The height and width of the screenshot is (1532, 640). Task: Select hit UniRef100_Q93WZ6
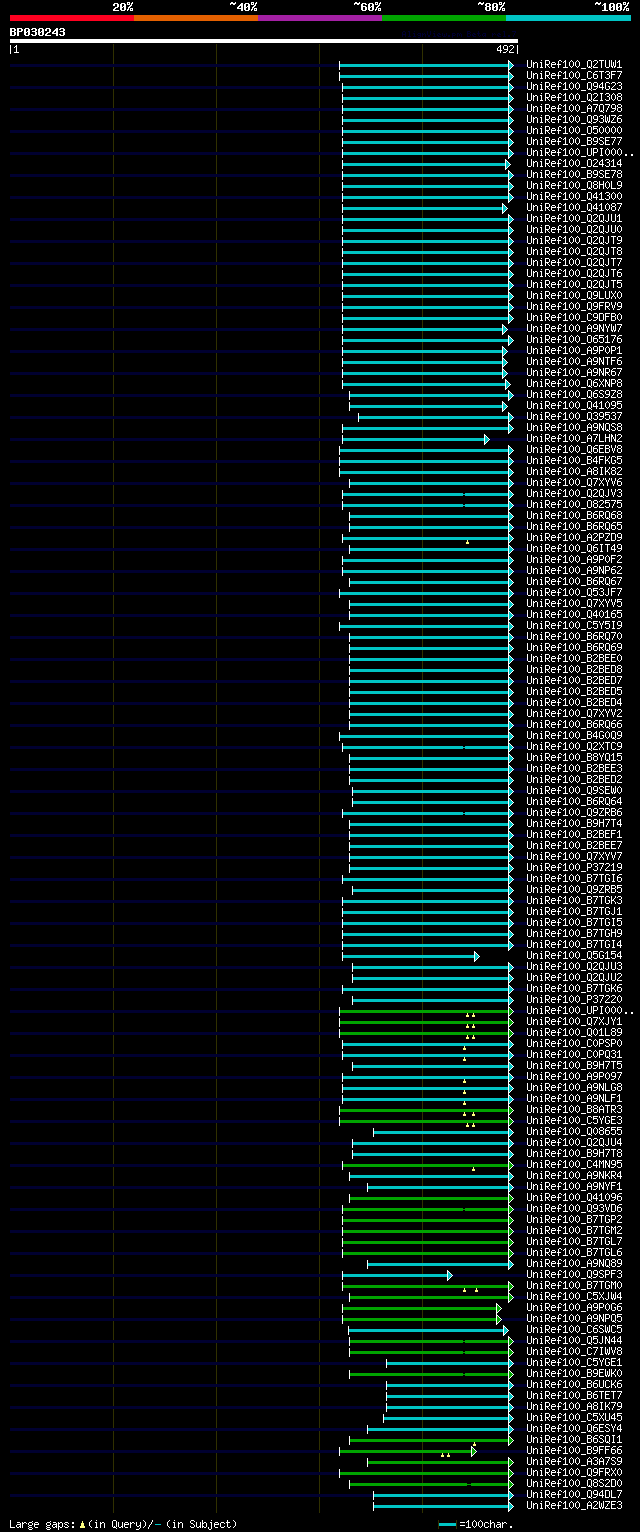click(x=574, y=119)
